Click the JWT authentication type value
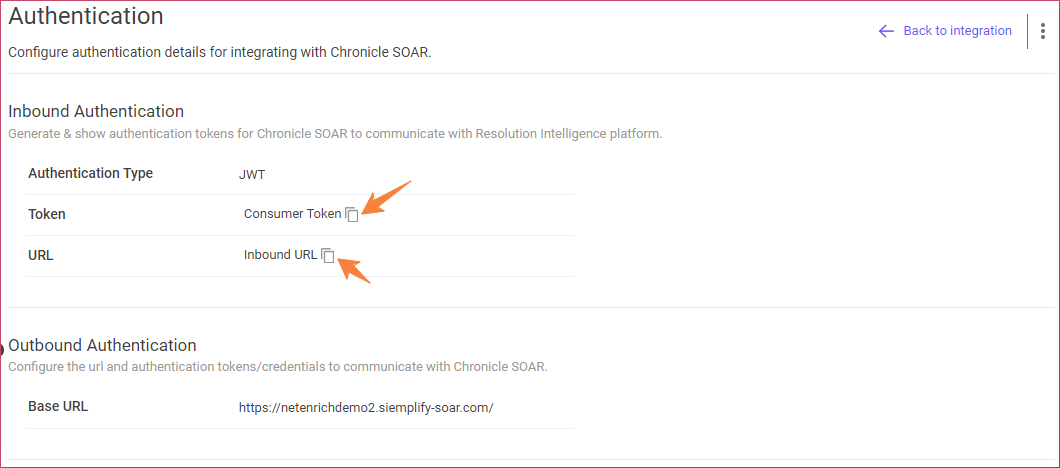The width and height of the screenshot is (1060, 468). 252,174
